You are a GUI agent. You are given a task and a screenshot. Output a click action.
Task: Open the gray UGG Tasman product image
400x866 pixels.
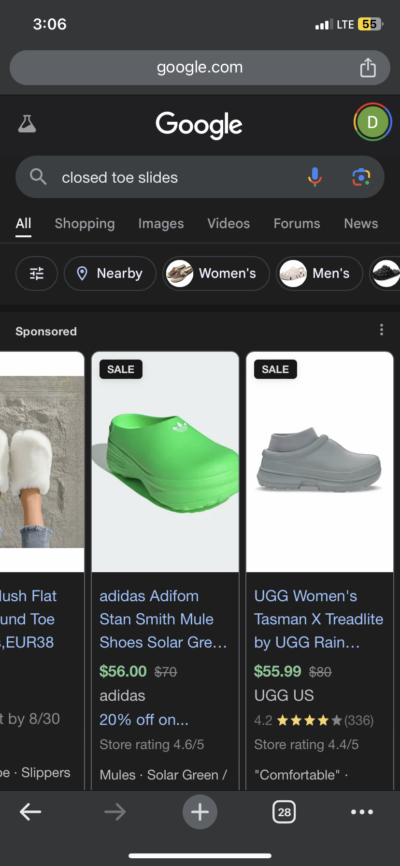pos(319,462)
